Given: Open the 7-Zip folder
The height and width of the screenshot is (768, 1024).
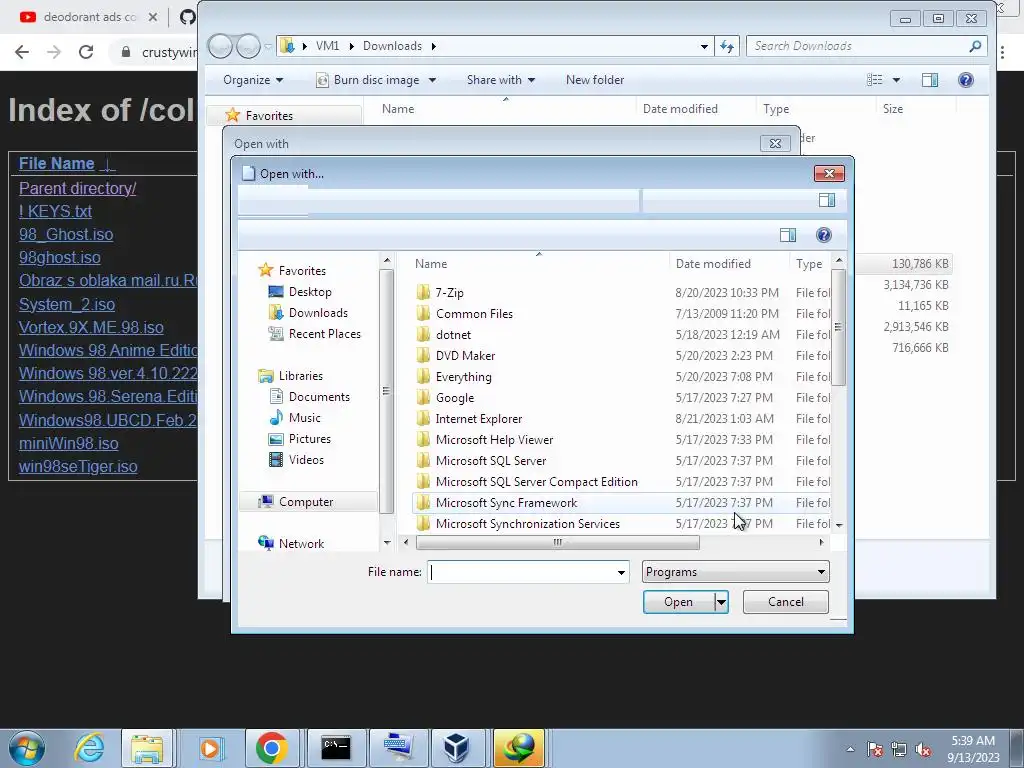Looking at the screenshot, I should point(449,293).
